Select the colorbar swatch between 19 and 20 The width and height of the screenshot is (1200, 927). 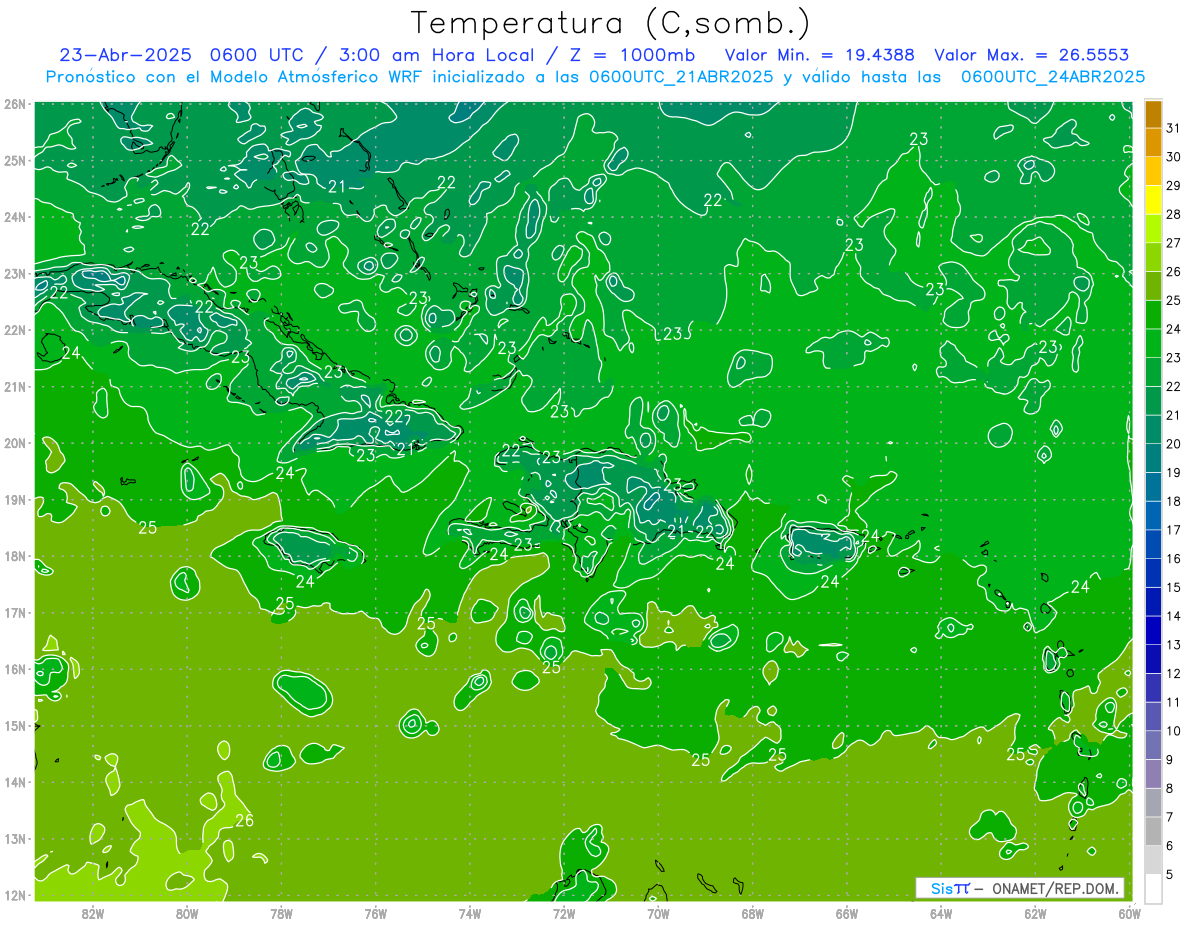point(1153,458)
